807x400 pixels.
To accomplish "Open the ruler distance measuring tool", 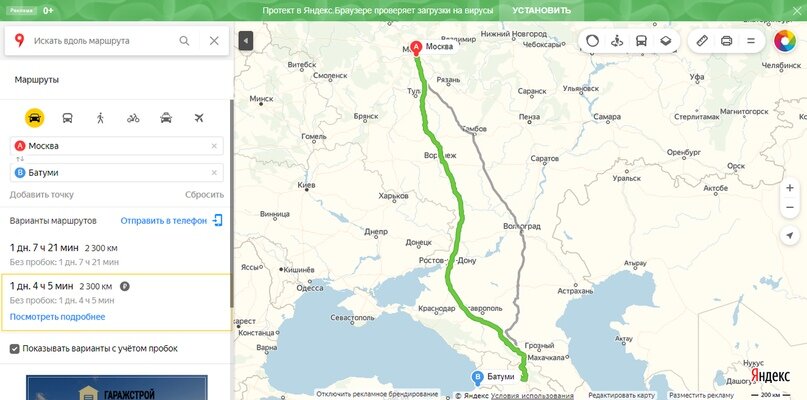I will point(702,41).
